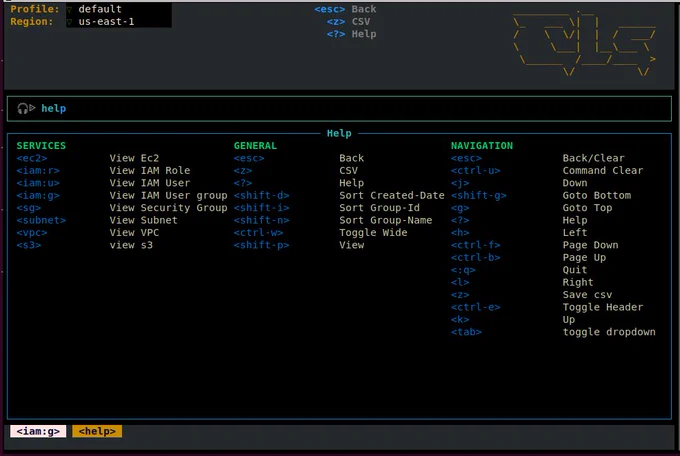Click the <iam:u> service shortcut
Viewport: 680px width, 456px height.
pyautogui.click(x=38, y=183)
